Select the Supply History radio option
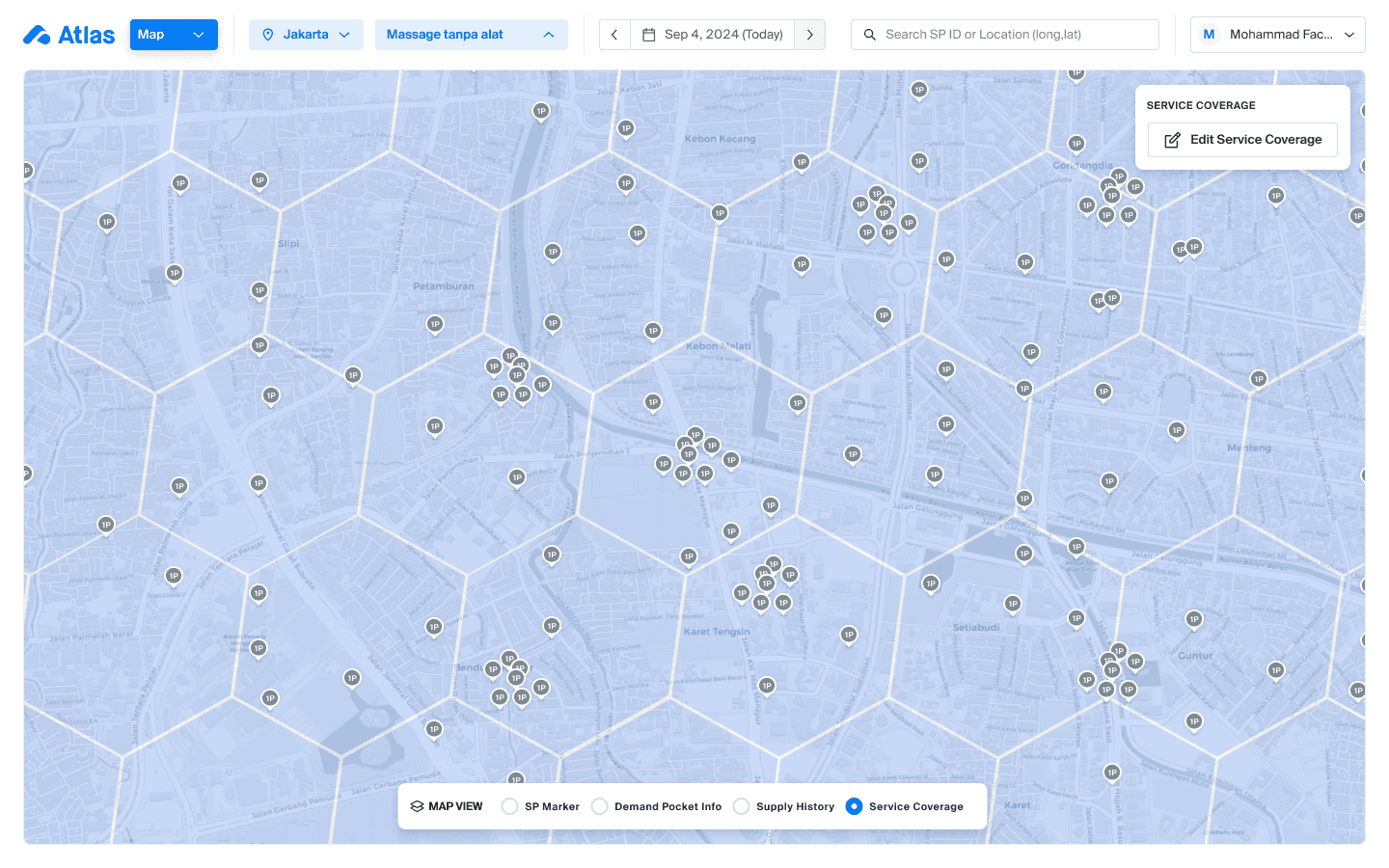Screen dimensions: 1389x868 [741, 806]
